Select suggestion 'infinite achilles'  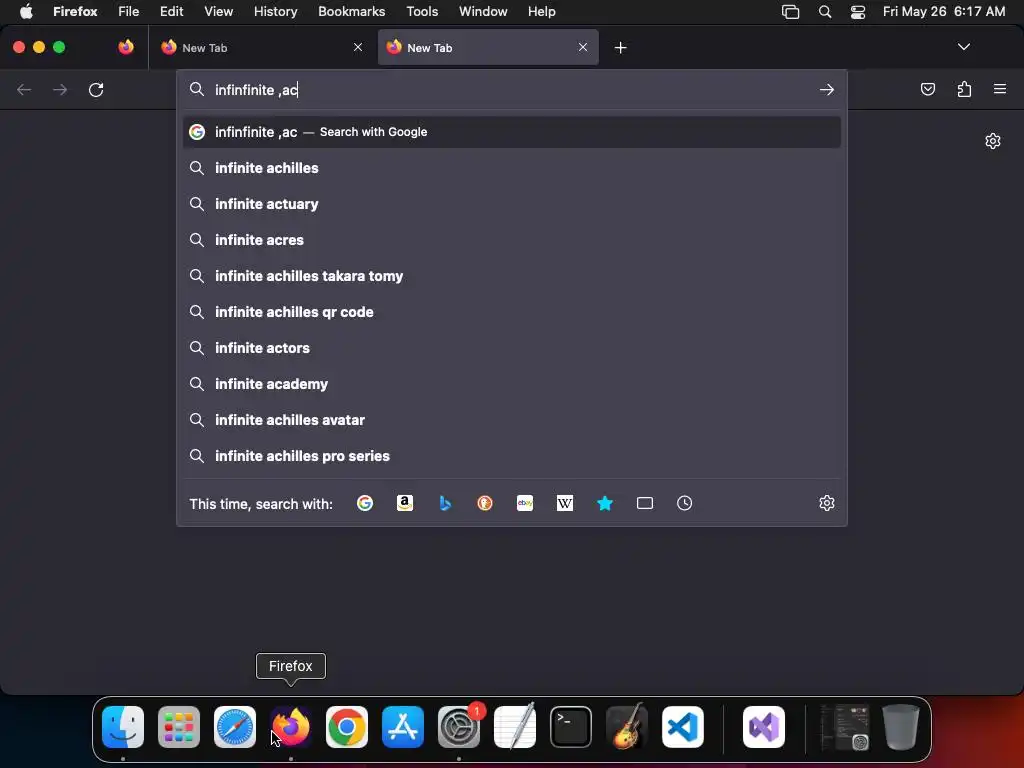(x=511, y=168)
